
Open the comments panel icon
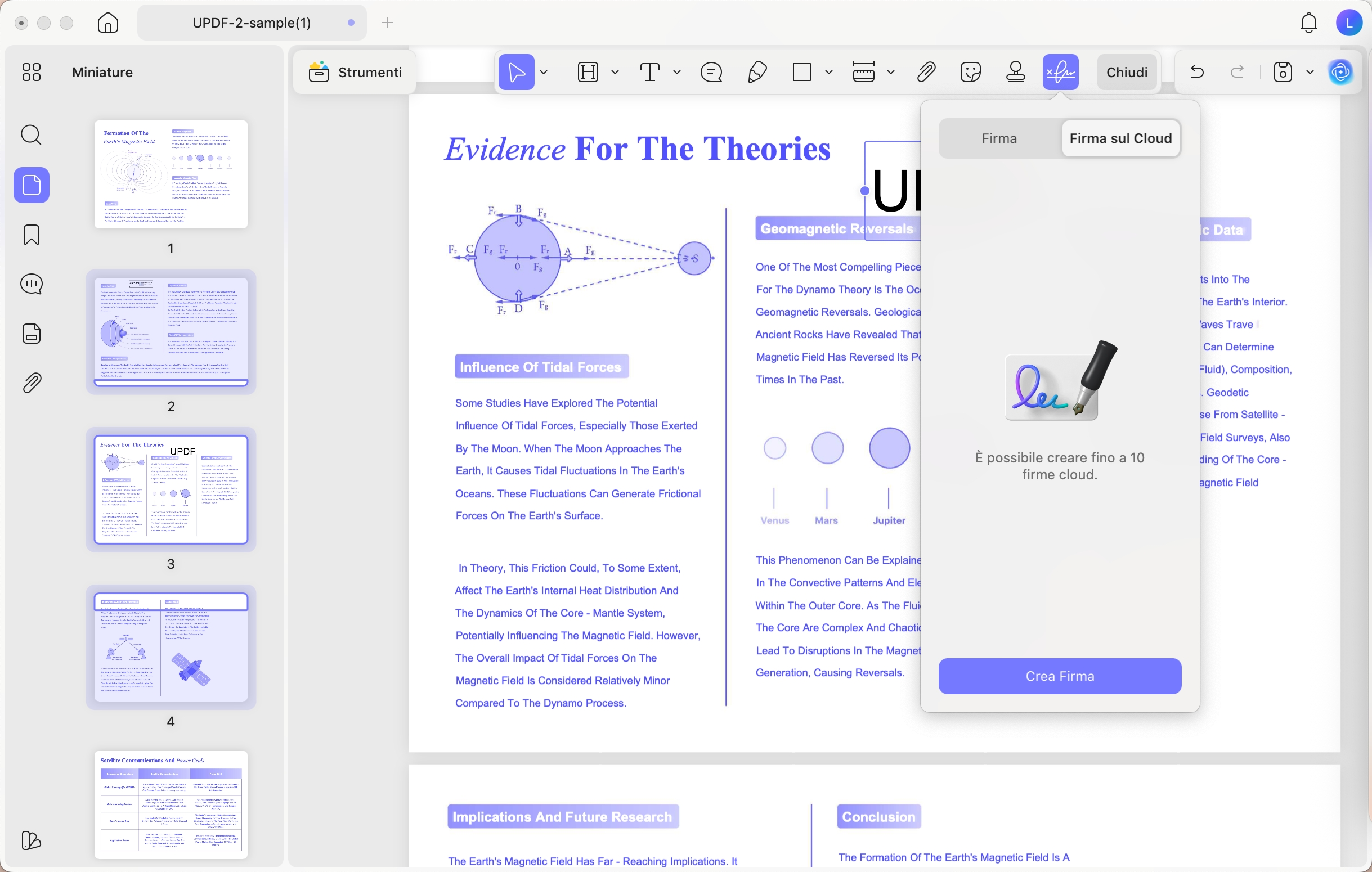pyautogui.click(x=32, y=284)
